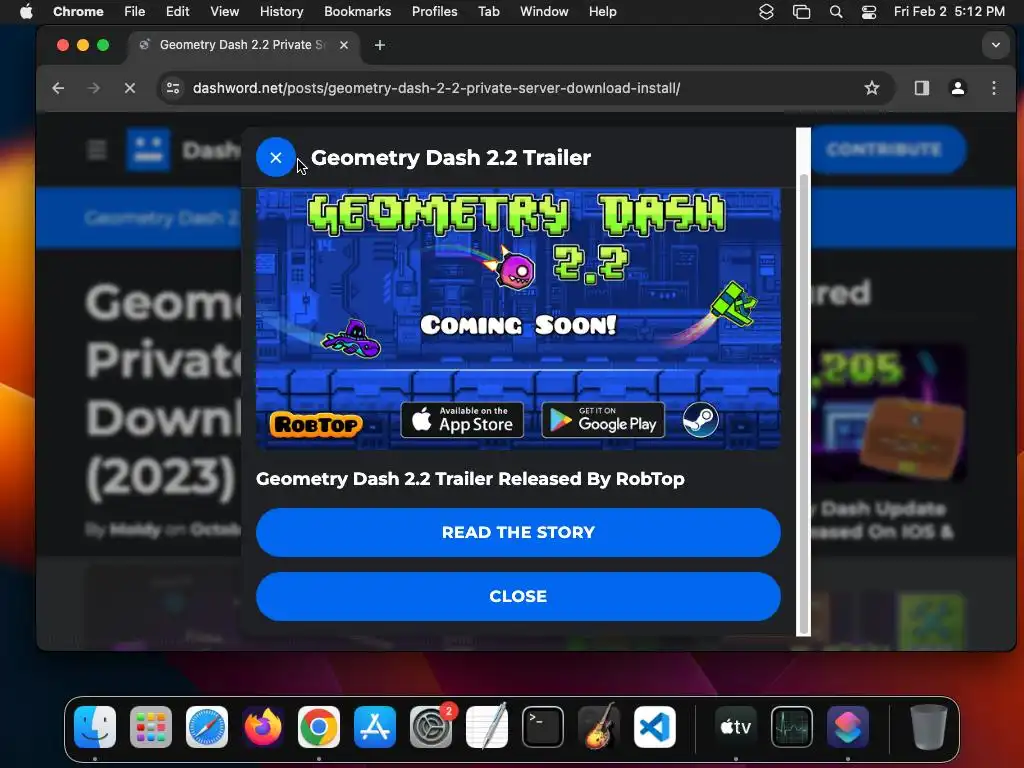Open the Bookmarks menu
Screen dimensions: 1024x768
357,12
